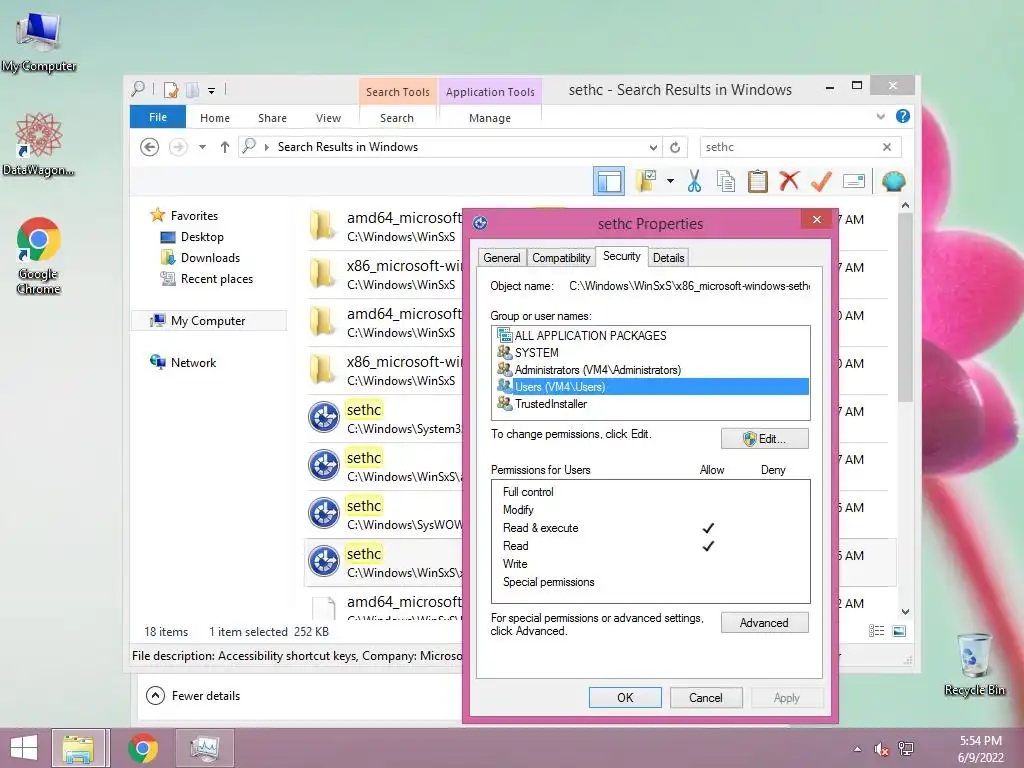Click the Forward arrow in Explorer
This screenshot has height=768, width=1024.
point(178,147)
